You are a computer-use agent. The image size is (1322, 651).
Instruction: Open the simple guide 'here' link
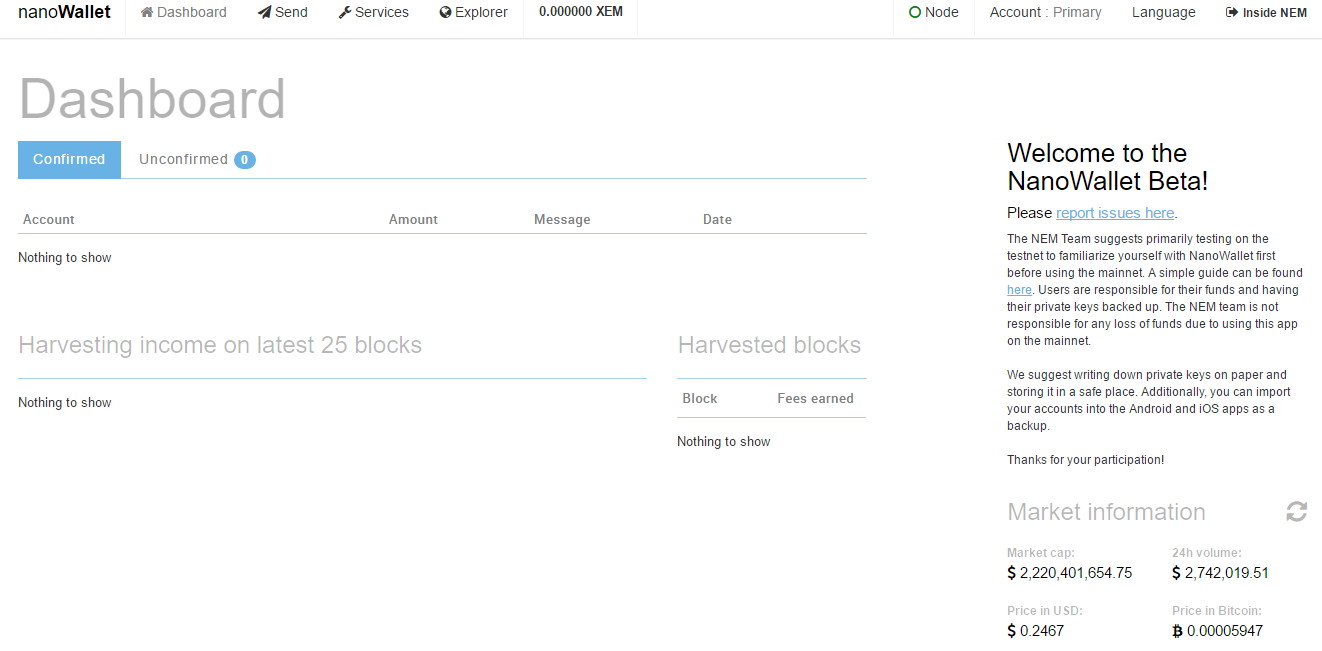(1019, 290)
